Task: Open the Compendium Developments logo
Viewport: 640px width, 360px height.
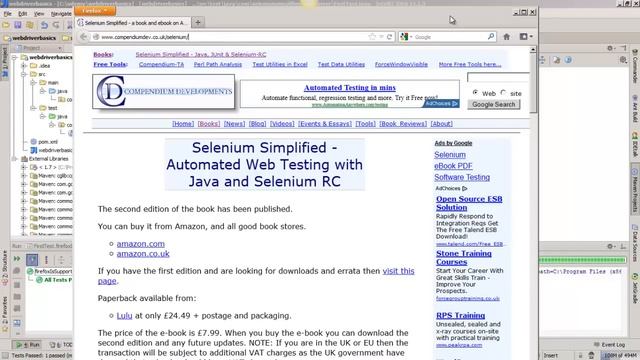Action: coord(164,91)
